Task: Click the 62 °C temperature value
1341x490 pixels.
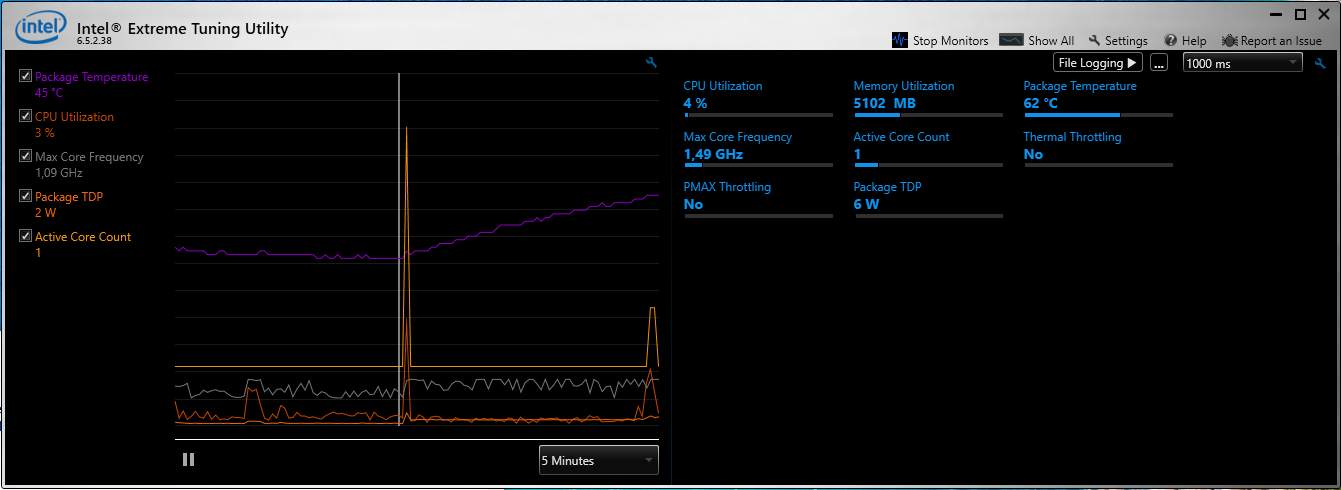Action: coord(1040,103)
